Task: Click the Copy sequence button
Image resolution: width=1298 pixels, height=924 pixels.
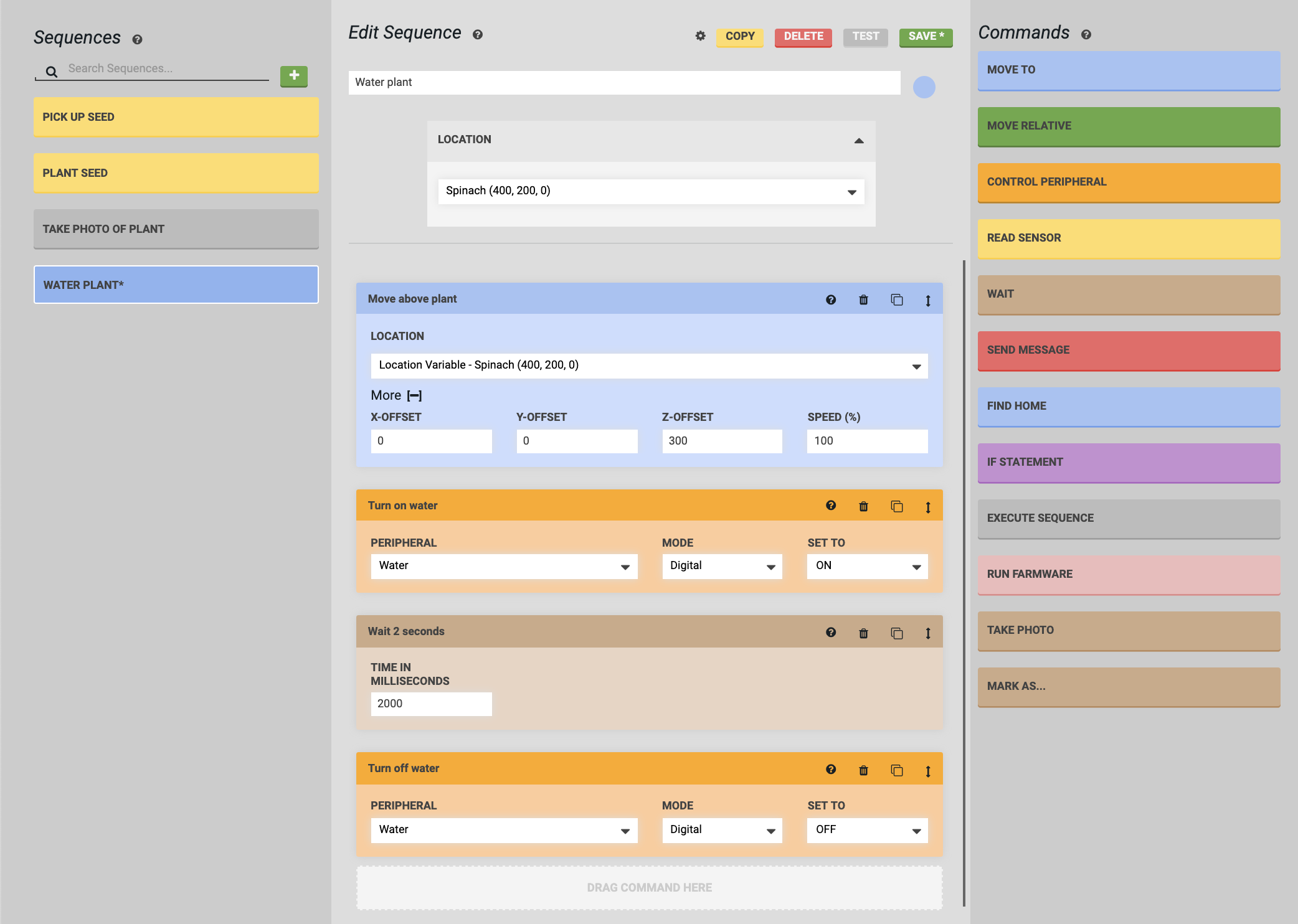Action: pyautogui.click(x=739, y=37)
